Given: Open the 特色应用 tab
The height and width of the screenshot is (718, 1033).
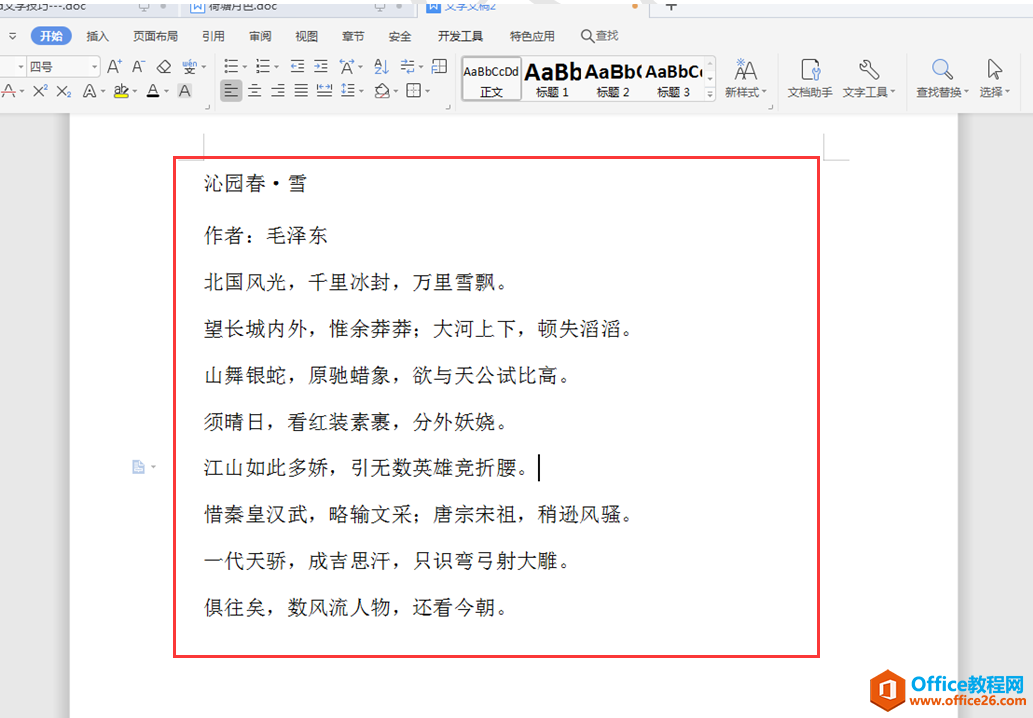Looking at the screenshot, I should coord(532,36).
